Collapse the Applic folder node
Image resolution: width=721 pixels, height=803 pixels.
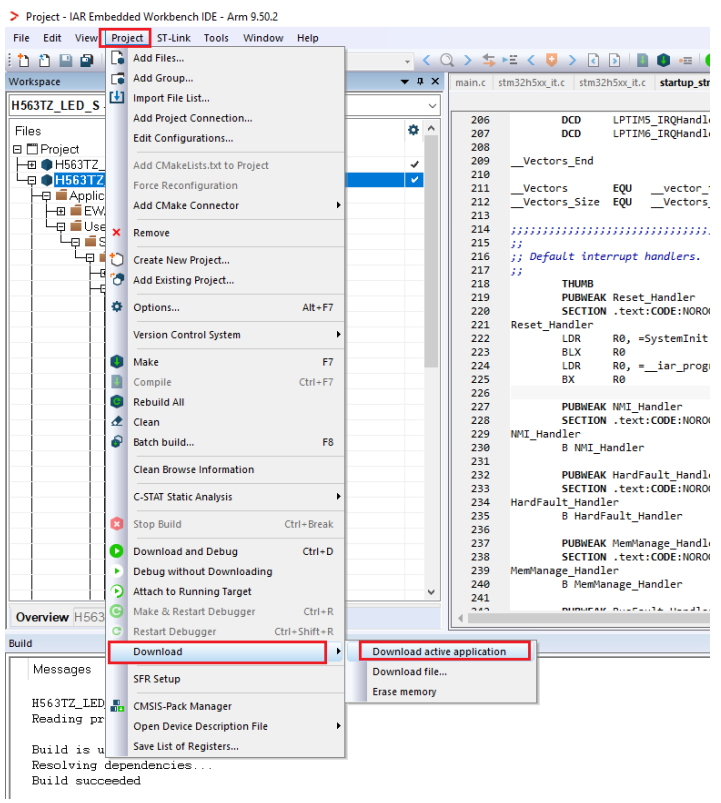[x=46, y=196]
